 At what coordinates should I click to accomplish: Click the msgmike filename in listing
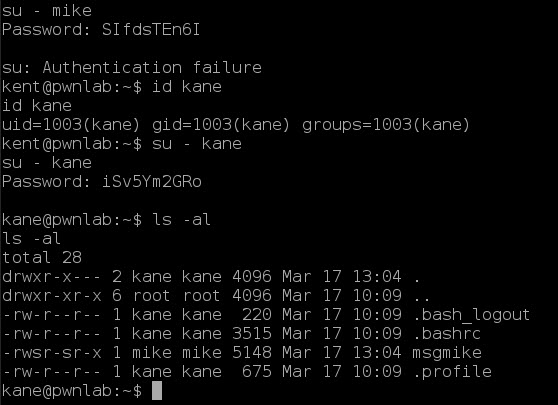point(447,353)
